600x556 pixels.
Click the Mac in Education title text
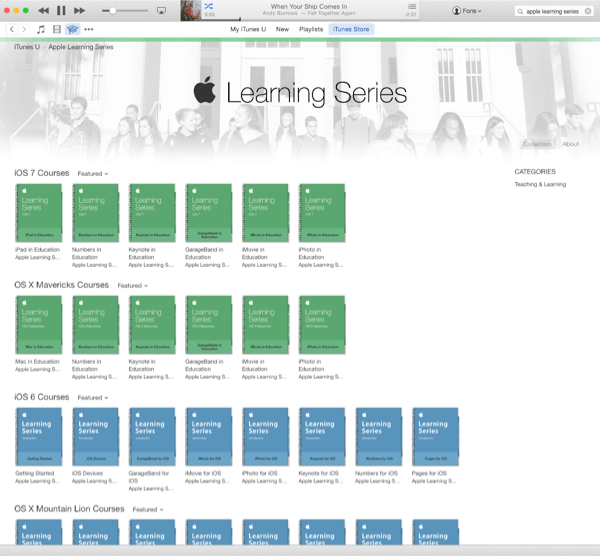37,362
